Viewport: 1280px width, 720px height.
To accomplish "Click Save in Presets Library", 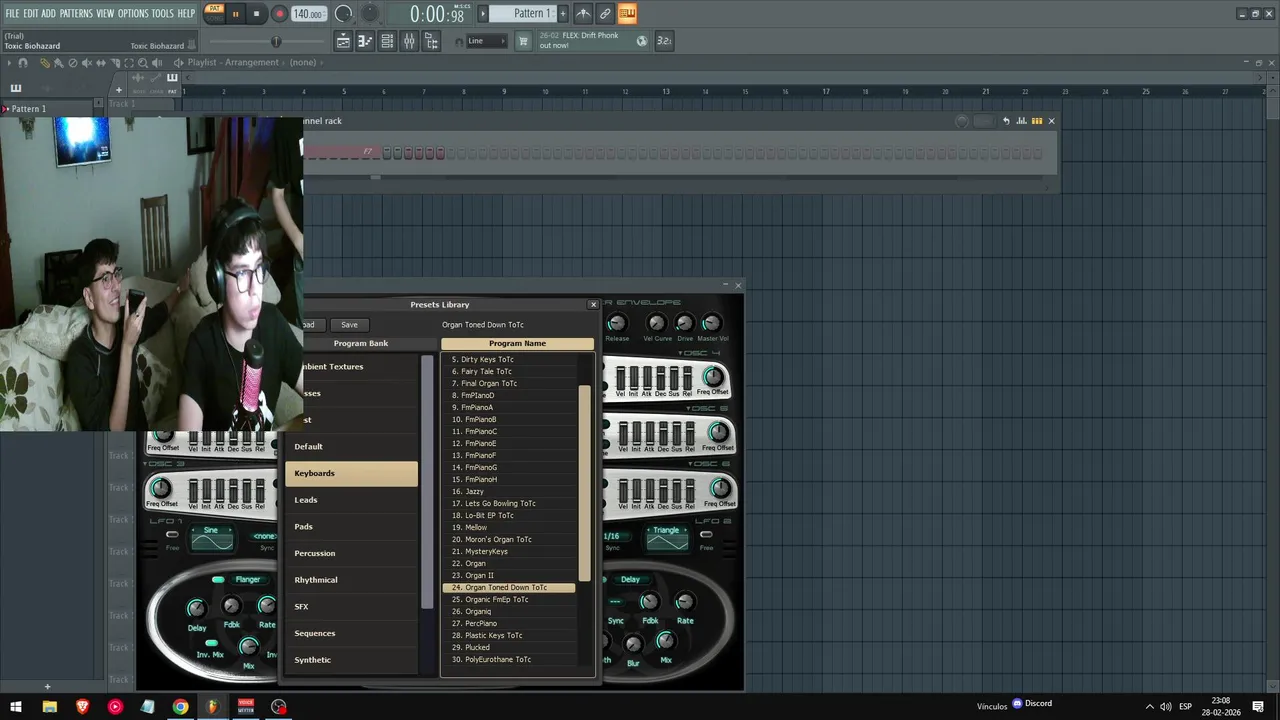I will pos(349,325).
